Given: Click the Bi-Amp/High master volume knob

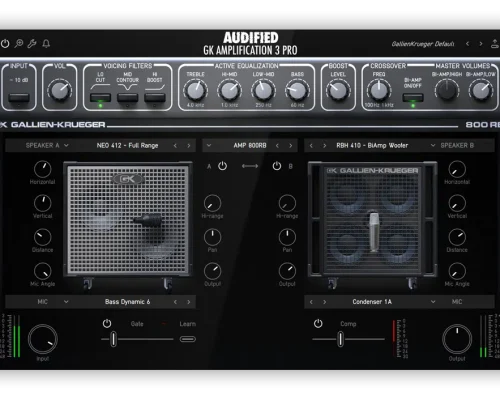Looking at the screenshot, I should (447, 90).
